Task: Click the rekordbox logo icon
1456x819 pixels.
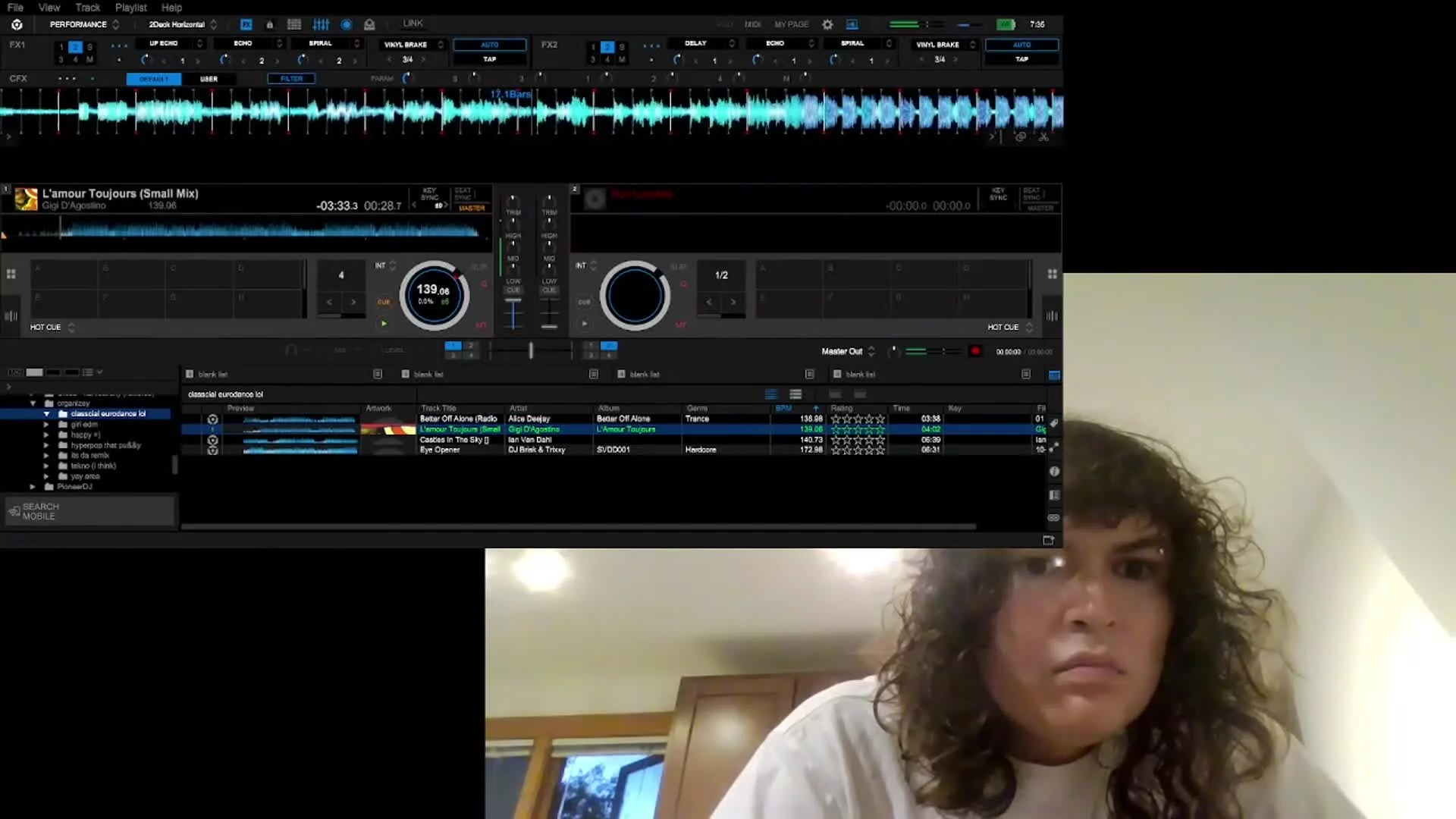Action: pos(17,25)
